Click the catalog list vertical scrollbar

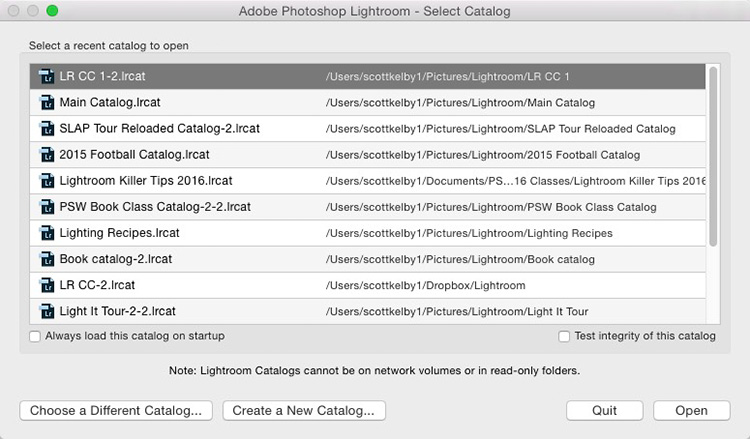coord(713,156)
